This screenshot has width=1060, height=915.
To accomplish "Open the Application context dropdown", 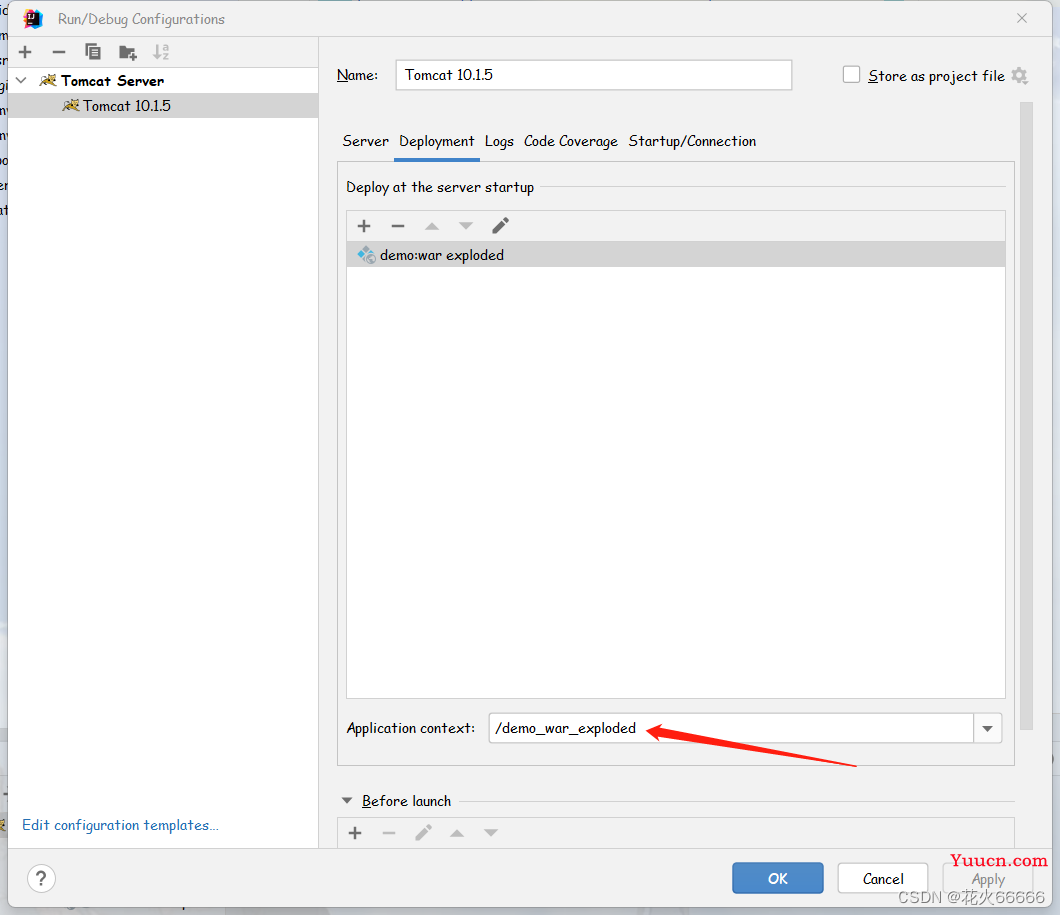I will [x=988, y=728].
